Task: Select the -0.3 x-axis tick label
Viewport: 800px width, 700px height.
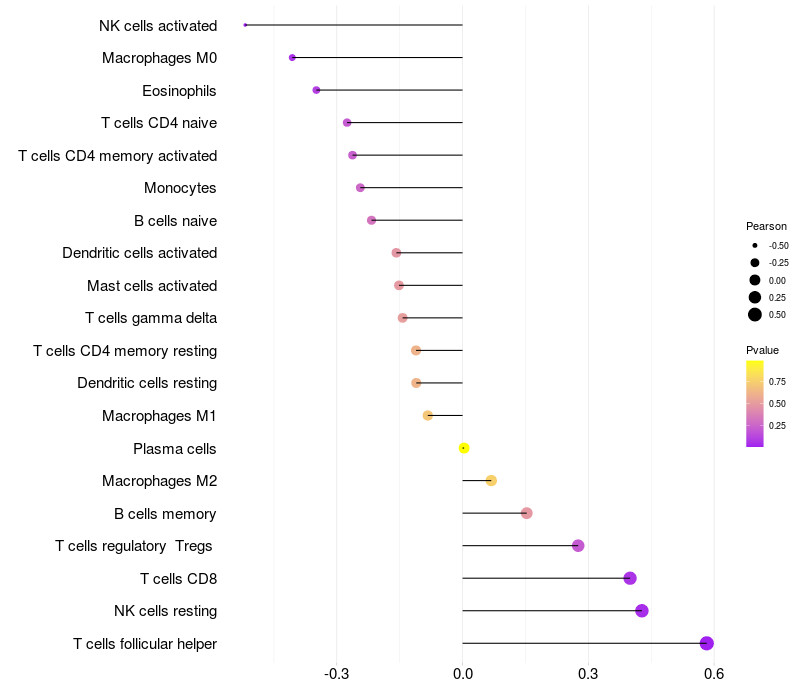Action: (x=336, y=674)
